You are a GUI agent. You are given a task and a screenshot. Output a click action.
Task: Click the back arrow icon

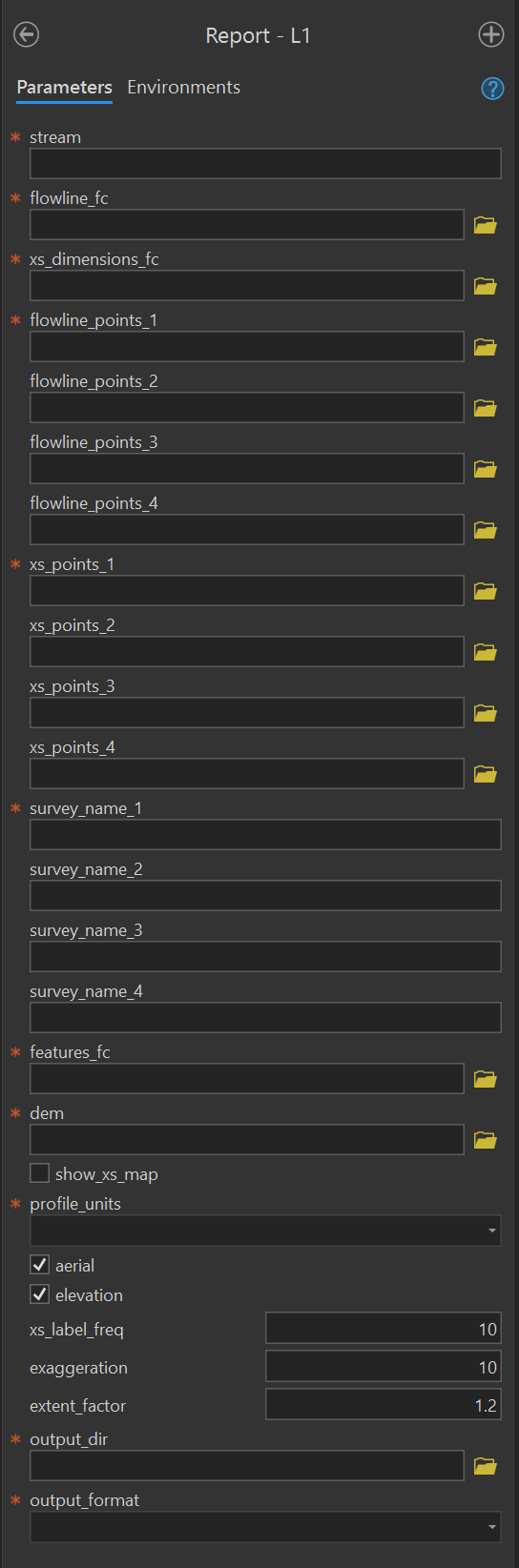(x=27, y=35)
